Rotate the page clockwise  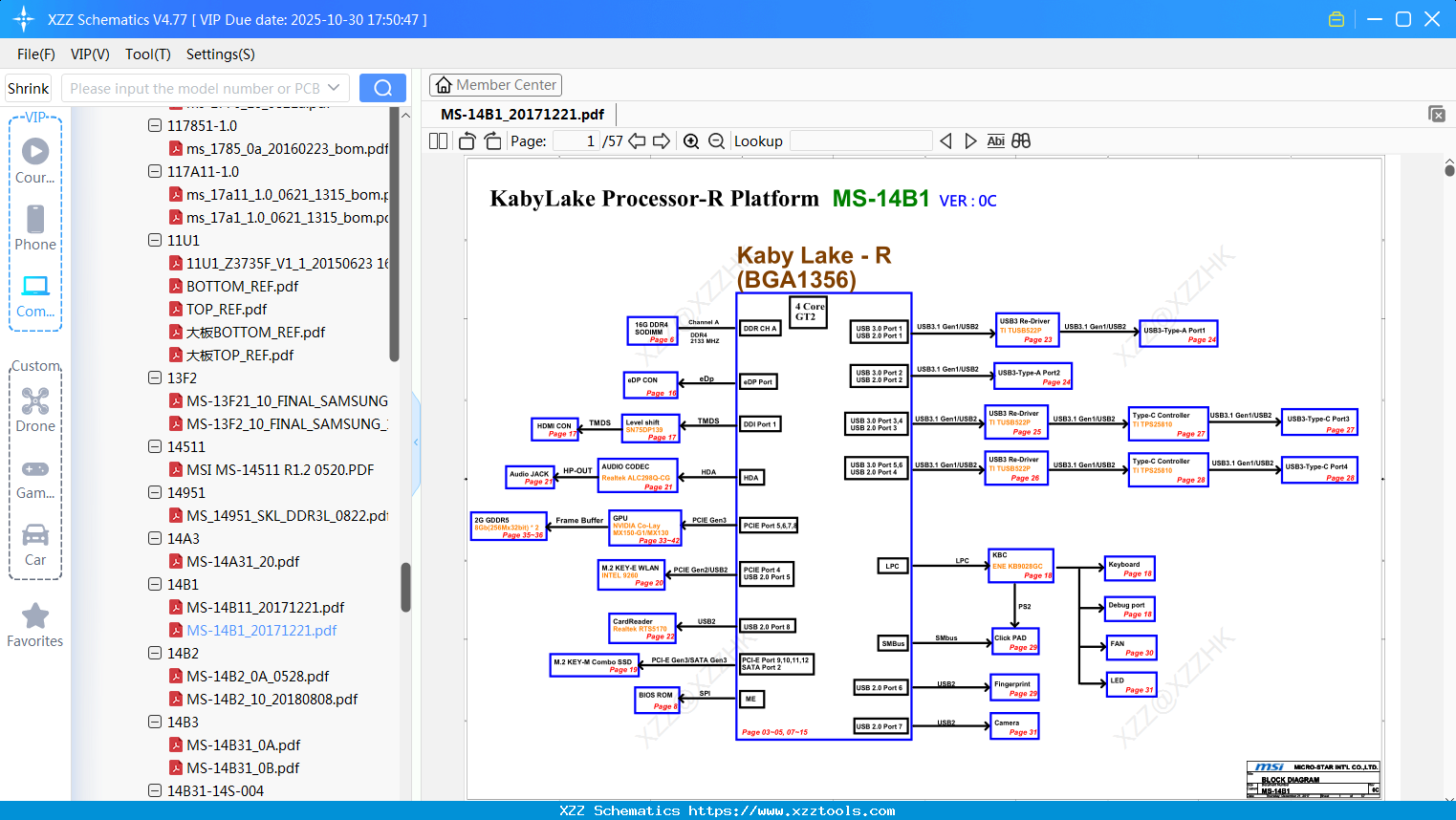(492, 140)
